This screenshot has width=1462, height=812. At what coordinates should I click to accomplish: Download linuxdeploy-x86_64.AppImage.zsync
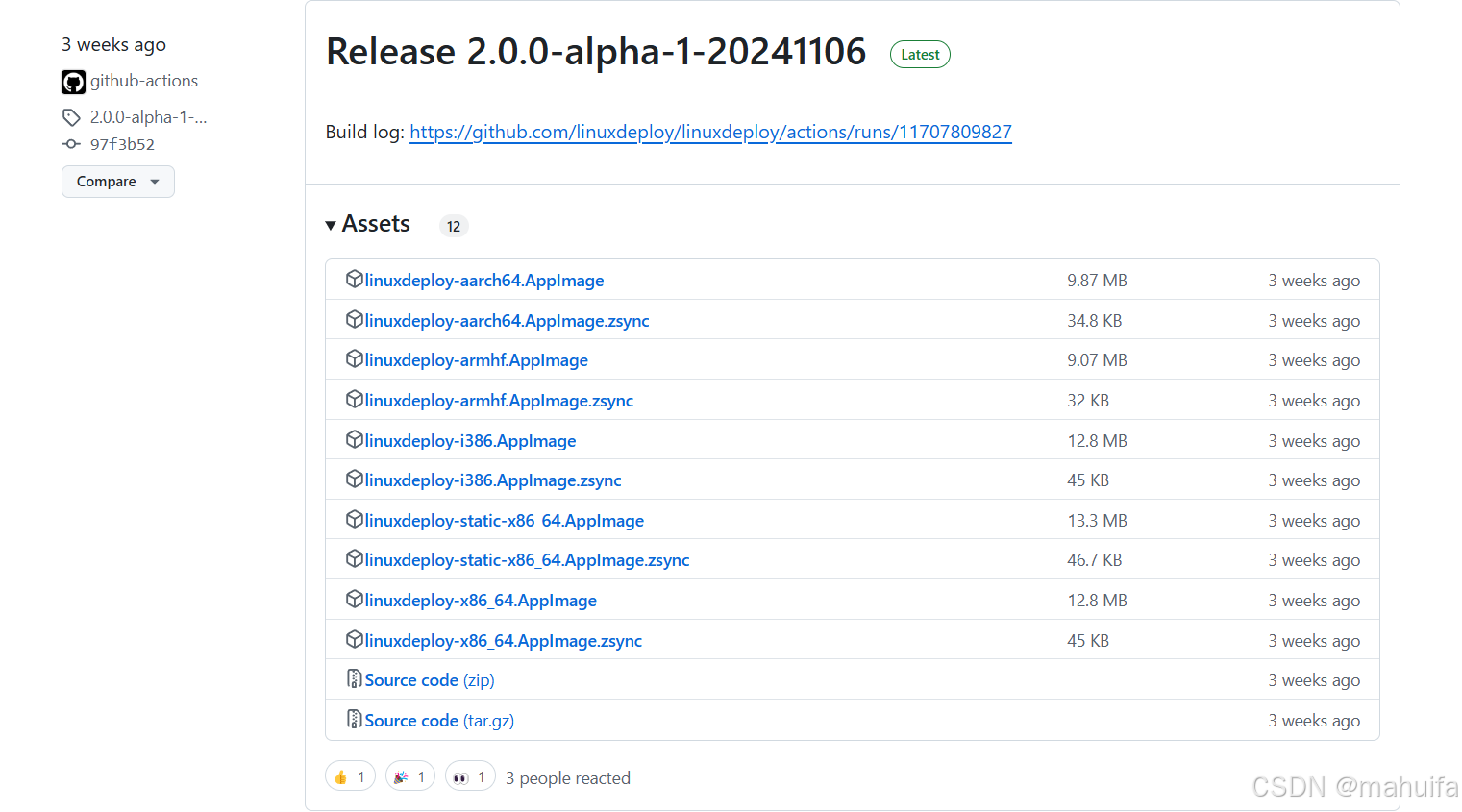click(504, 641)
